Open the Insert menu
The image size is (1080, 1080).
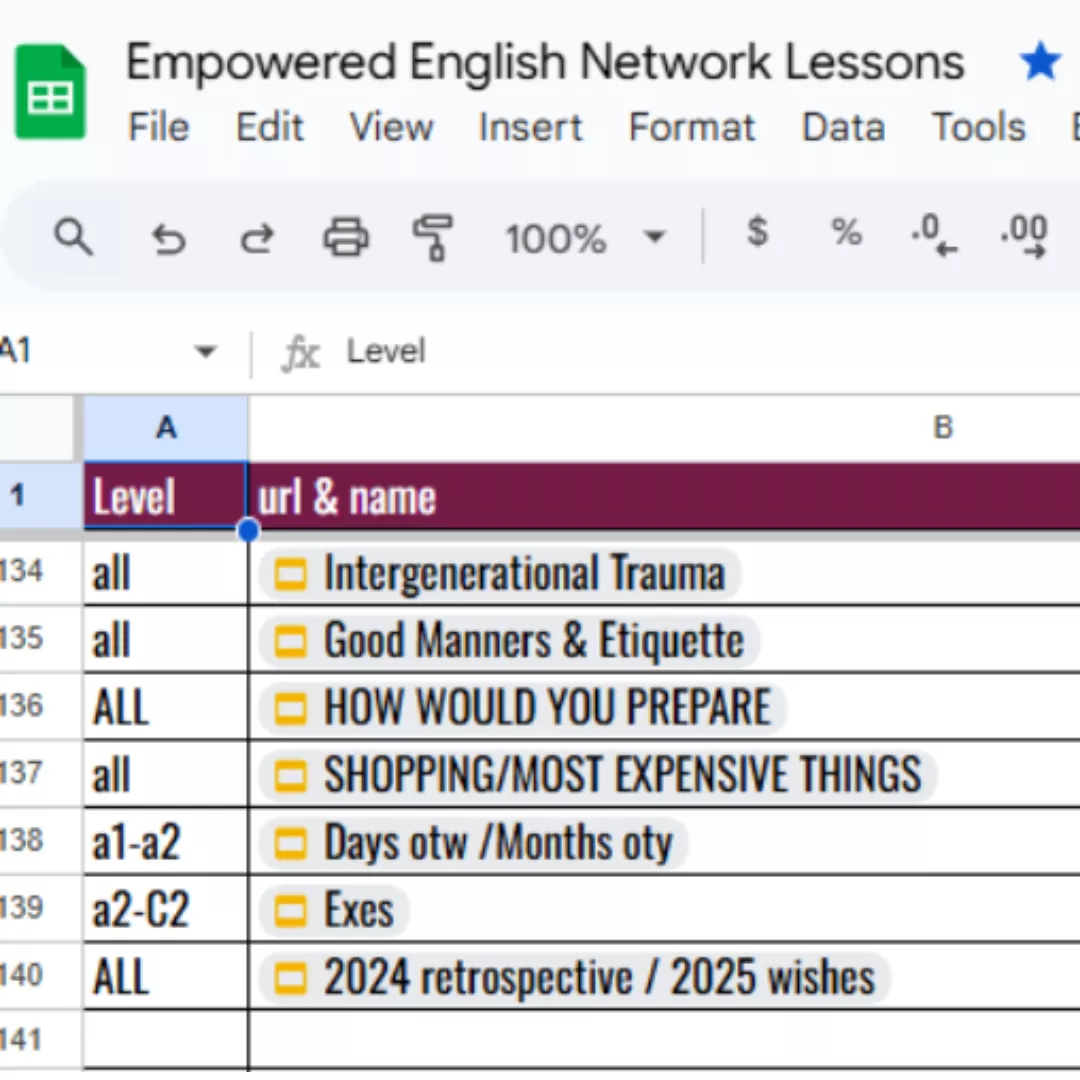[x=530, y=127]
